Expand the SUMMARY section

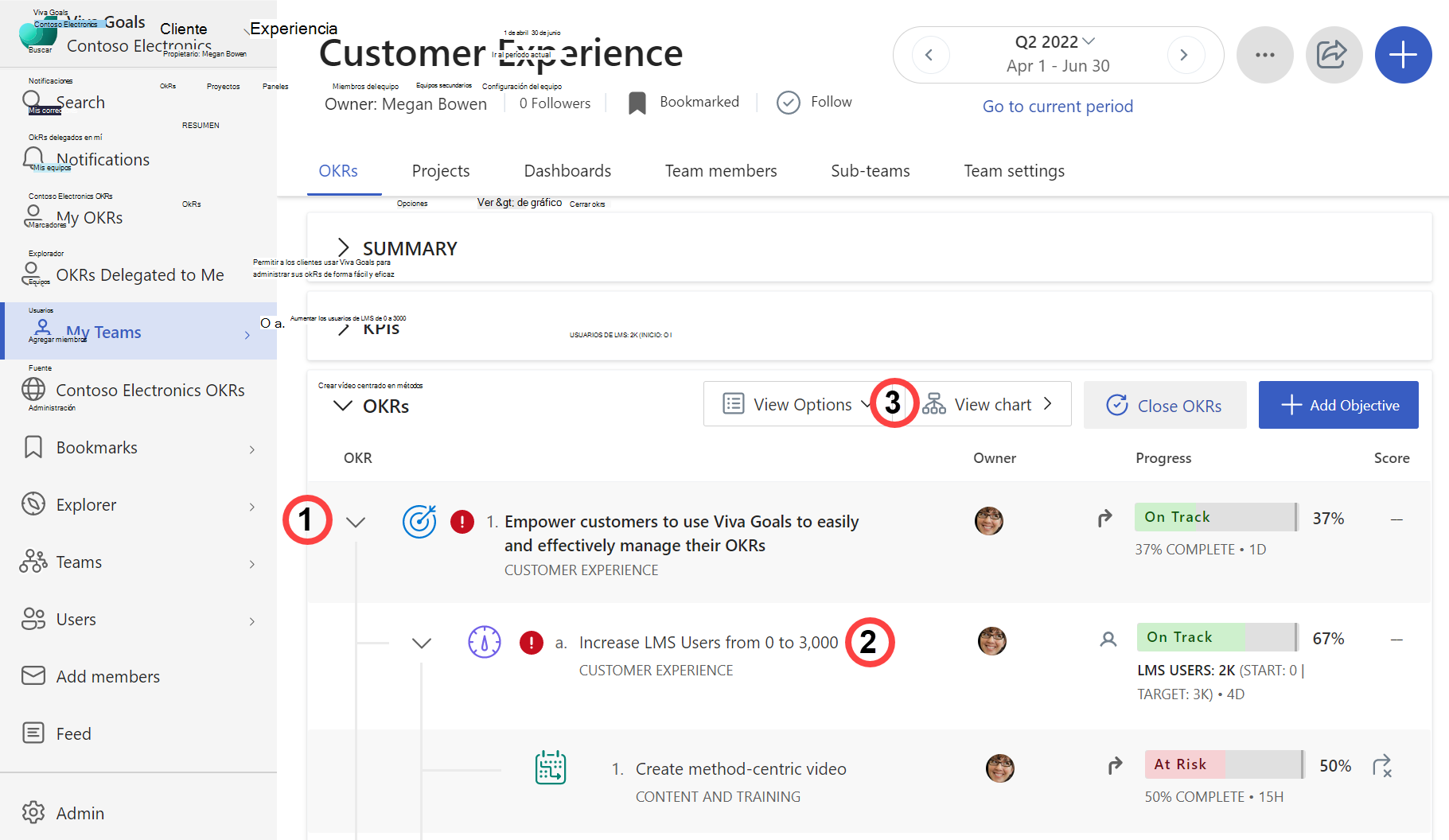point(344,247)
